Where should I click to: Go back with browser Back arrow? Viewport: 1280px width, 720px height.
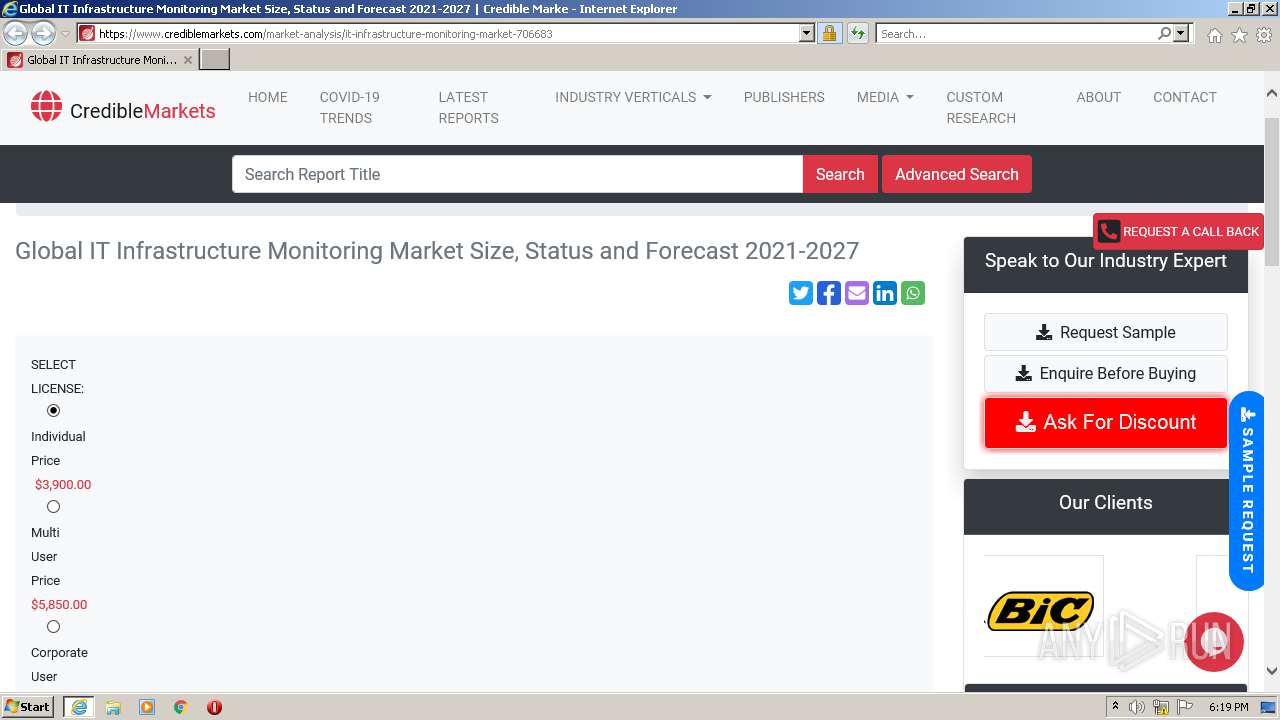[16, 33]
